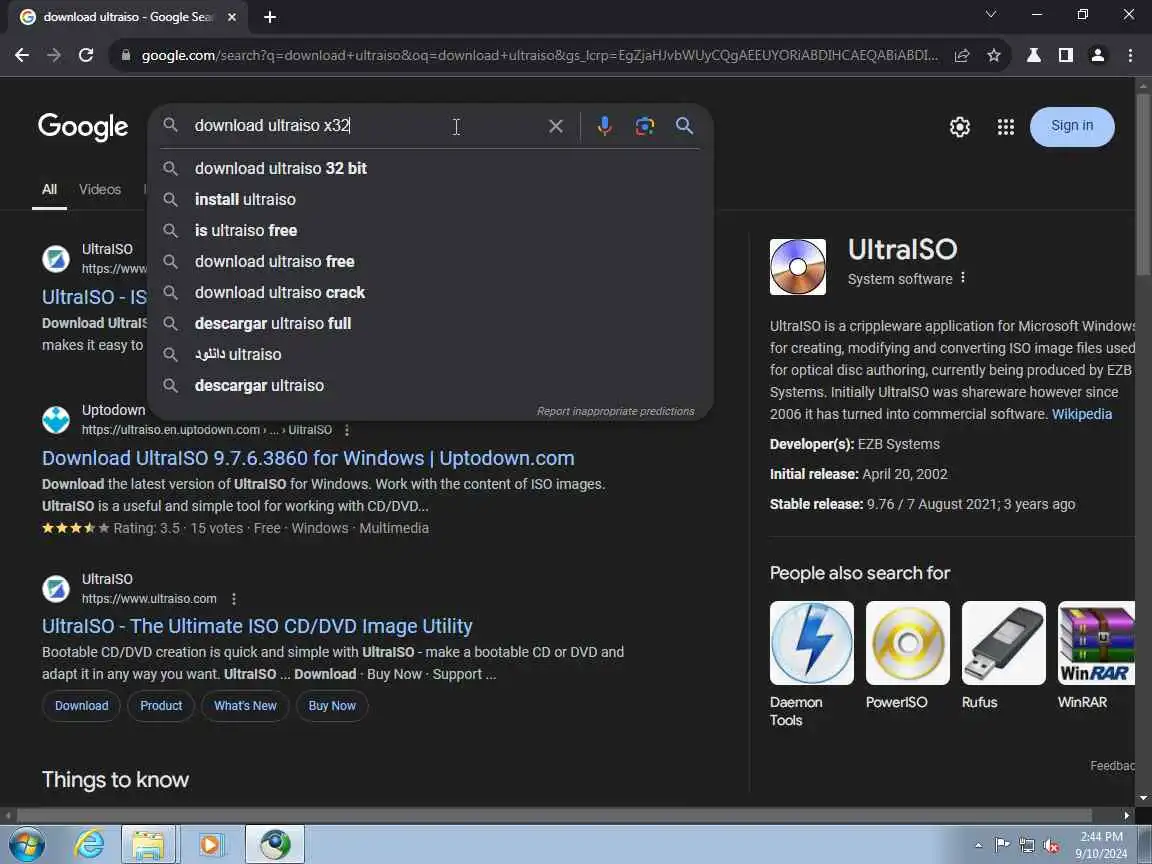Open the Chrome Labs flask icon
1152x864 pixels.
(1034, 55)
